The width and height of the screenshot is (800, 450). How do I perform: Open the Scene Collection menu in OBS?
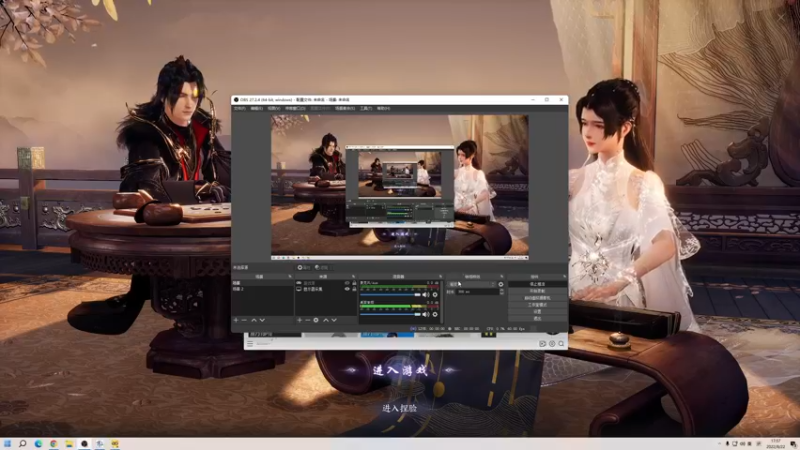click(x=345, y=108)
